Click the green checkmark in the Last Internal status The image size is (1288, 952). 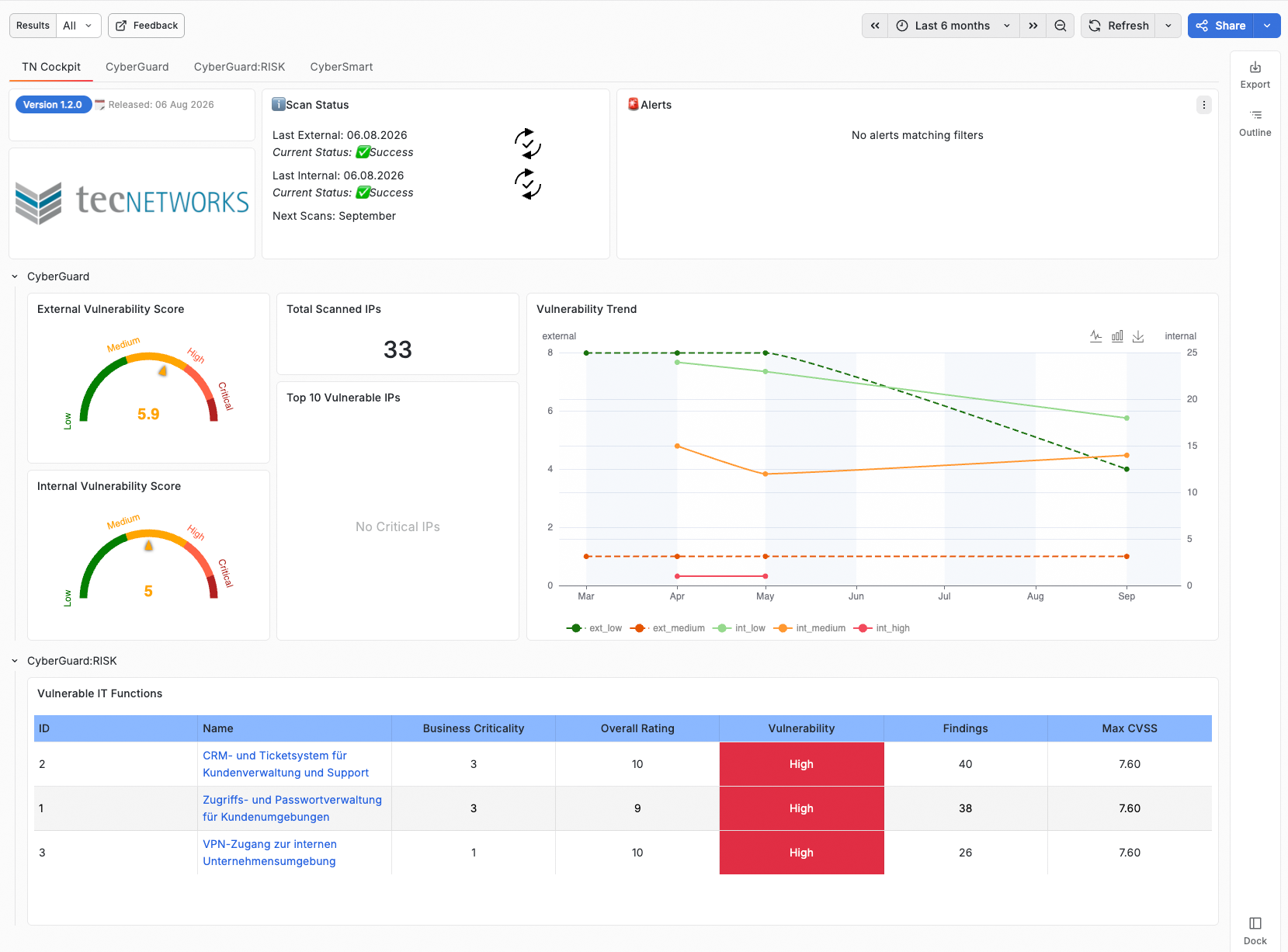[363, 193]
